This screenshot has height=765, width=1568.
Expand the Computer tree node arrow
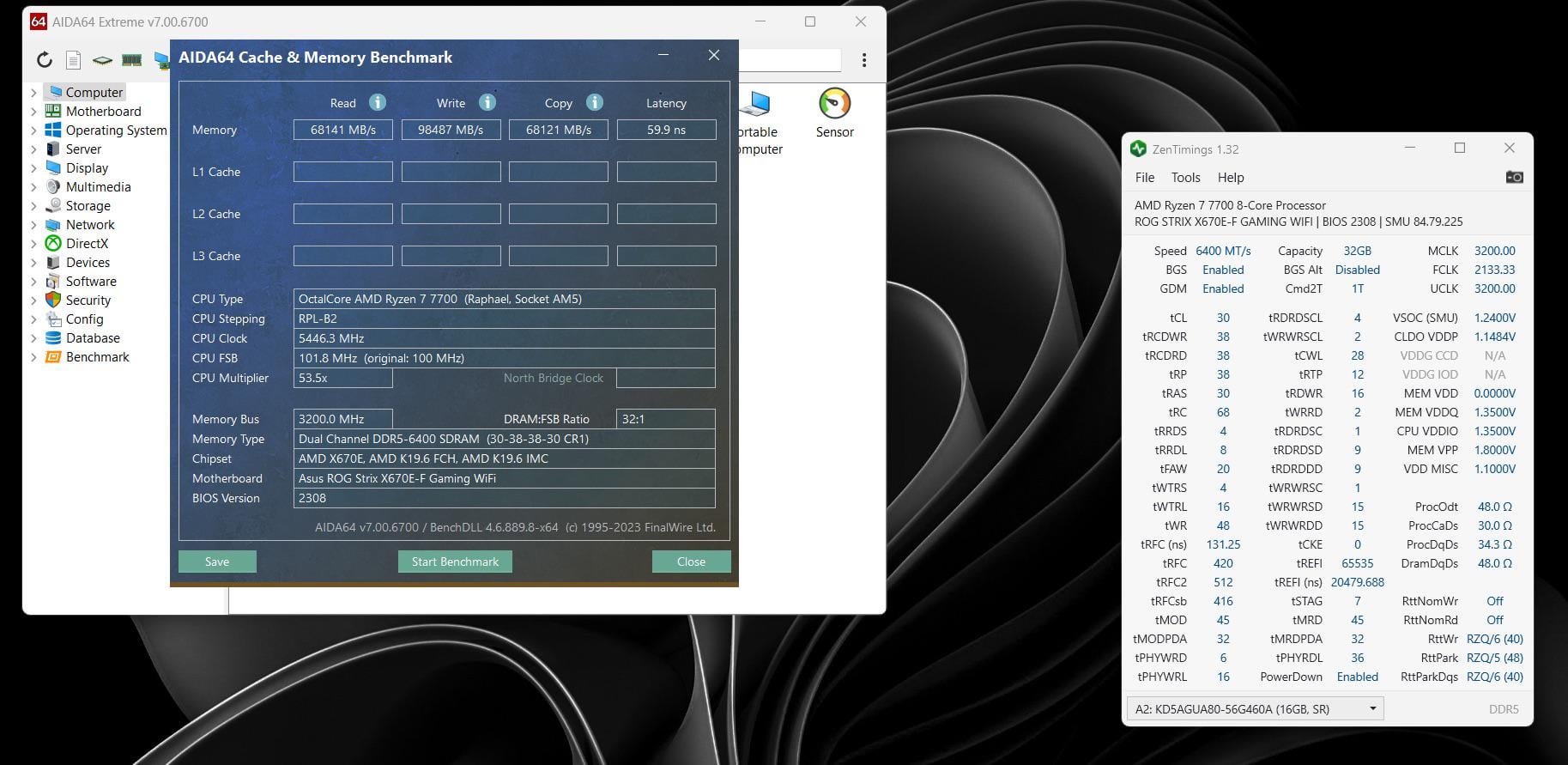point(33,92)
